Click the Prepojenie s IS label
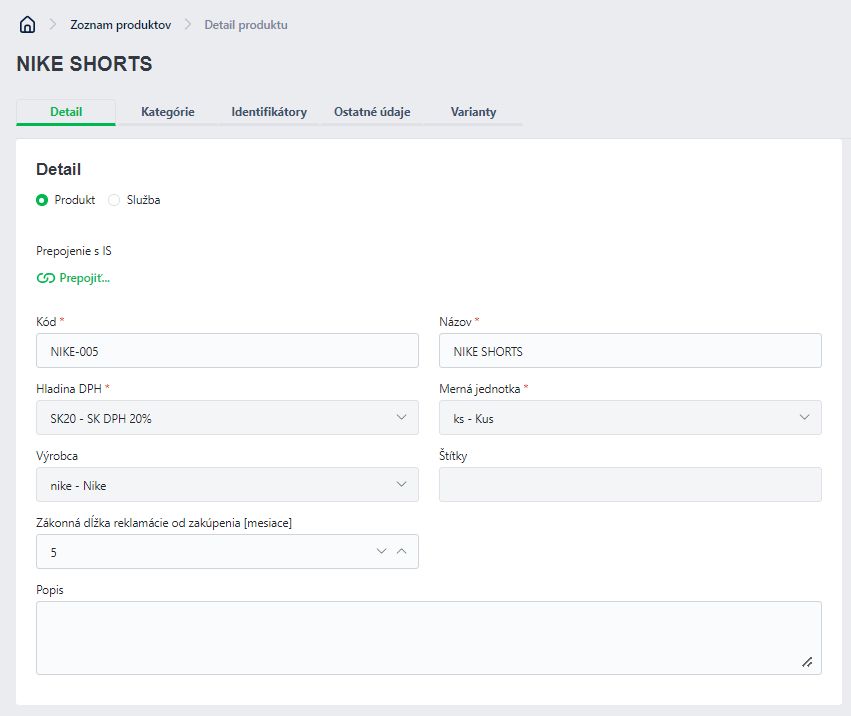 tap(74, 251)
